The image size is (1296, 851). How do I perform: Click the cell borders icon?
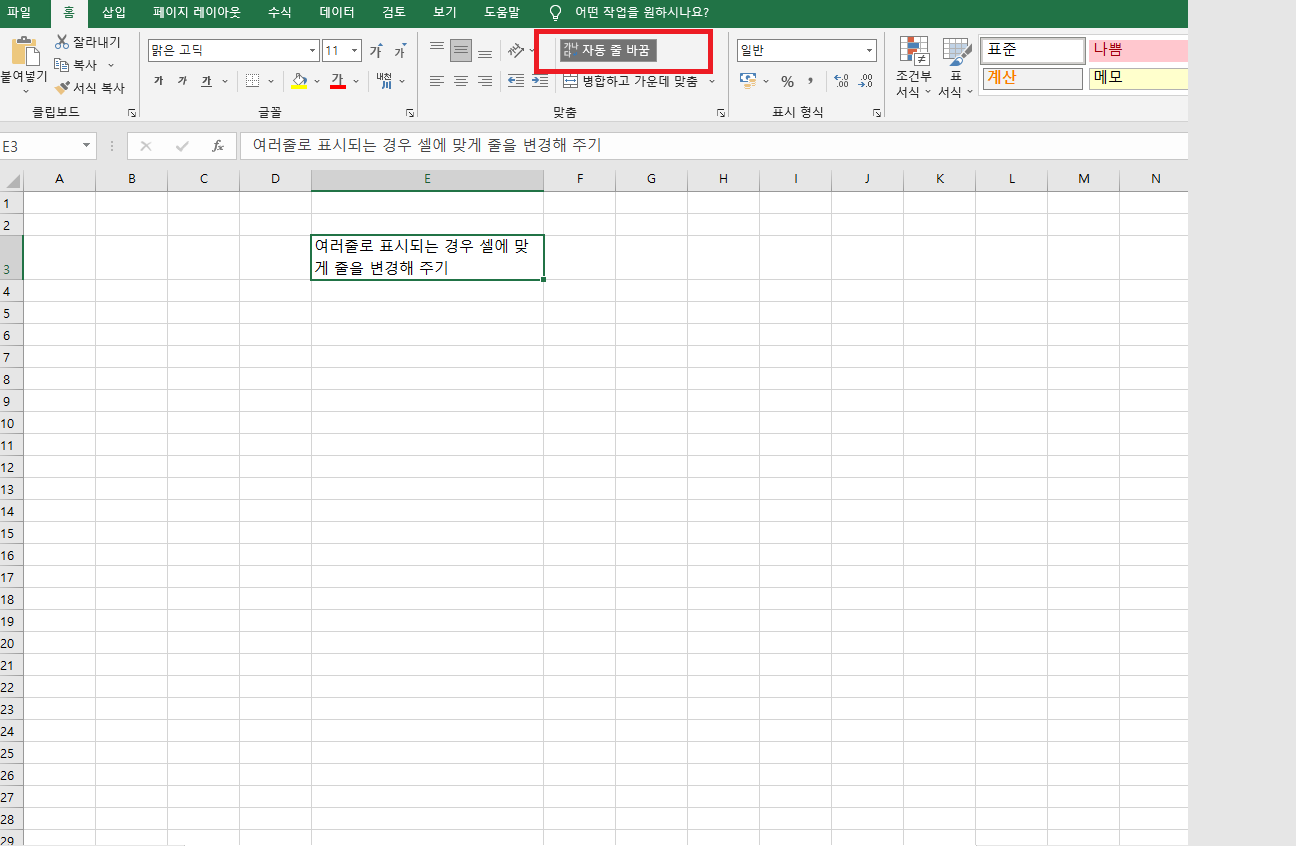(252, 81)
